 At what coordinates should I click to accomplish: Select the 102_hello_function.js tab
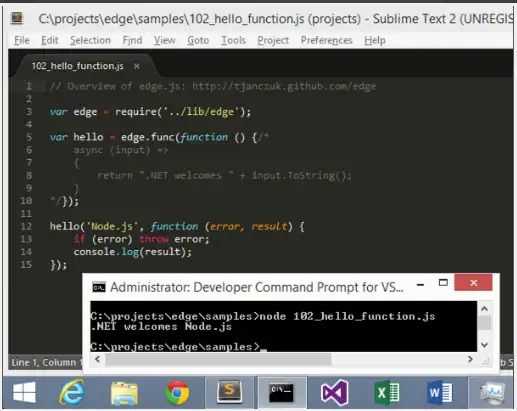click(x=77, y=66)
